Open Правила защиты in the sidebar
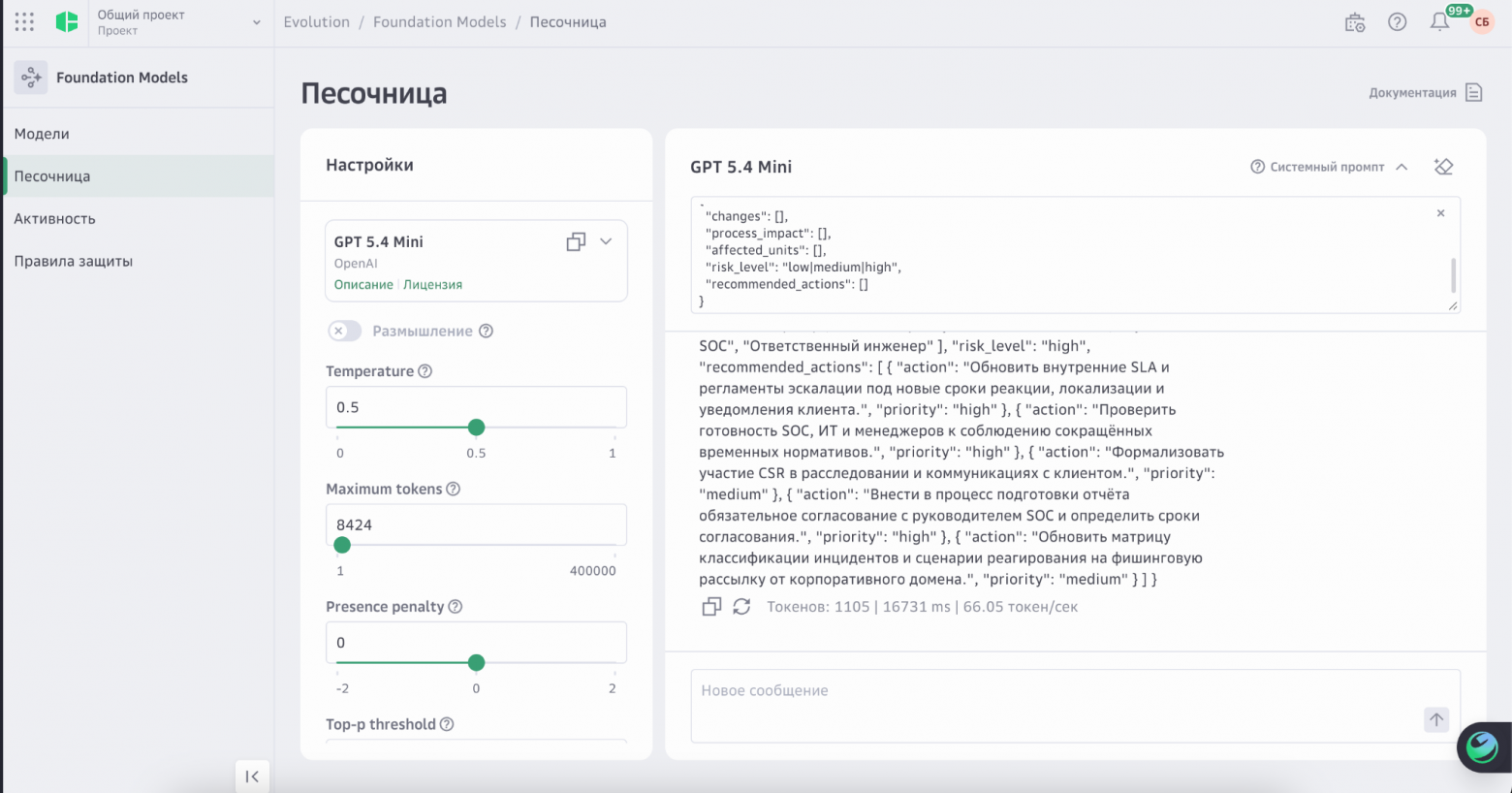The width and height of the screenshot is (1512, 793). [74, 261]
